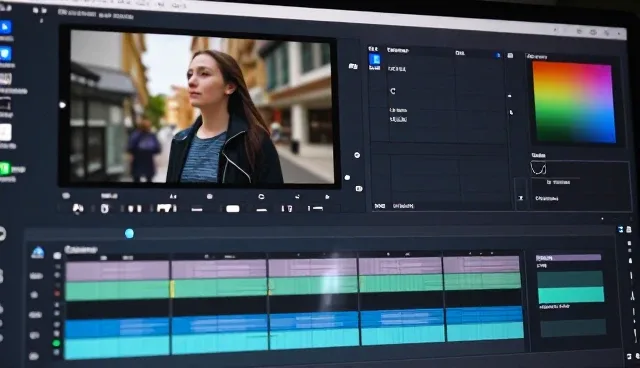Click the white handle dot left of preview

pyautogui.click(x=62, y=105)
